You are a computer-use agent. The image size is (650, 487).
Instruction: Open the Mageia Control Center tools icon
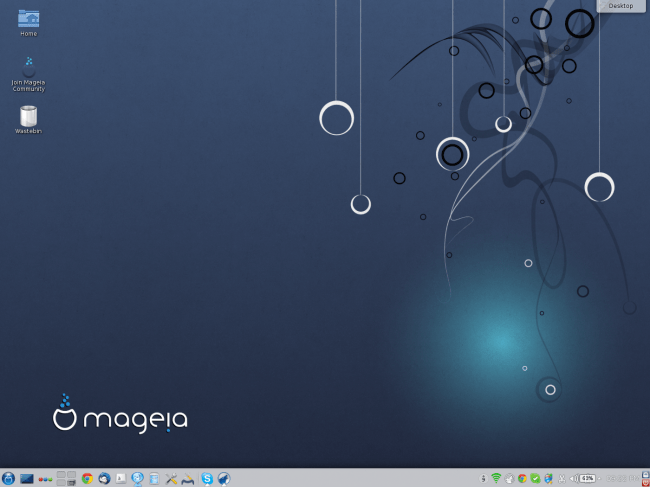click(x=171, y=479)
